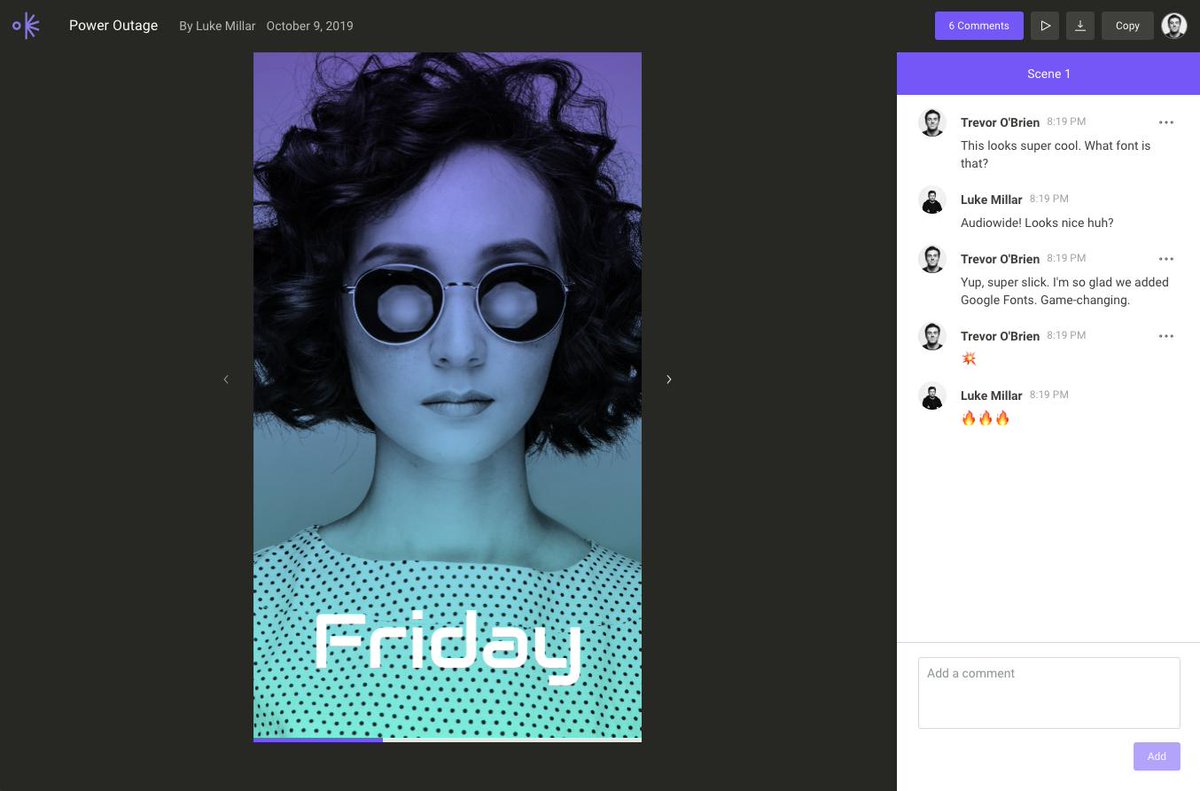Click the 'Yup, super slick' comment text
Screen dimensions: 1200x791
pyautogui.click(x=1064, y=291)
